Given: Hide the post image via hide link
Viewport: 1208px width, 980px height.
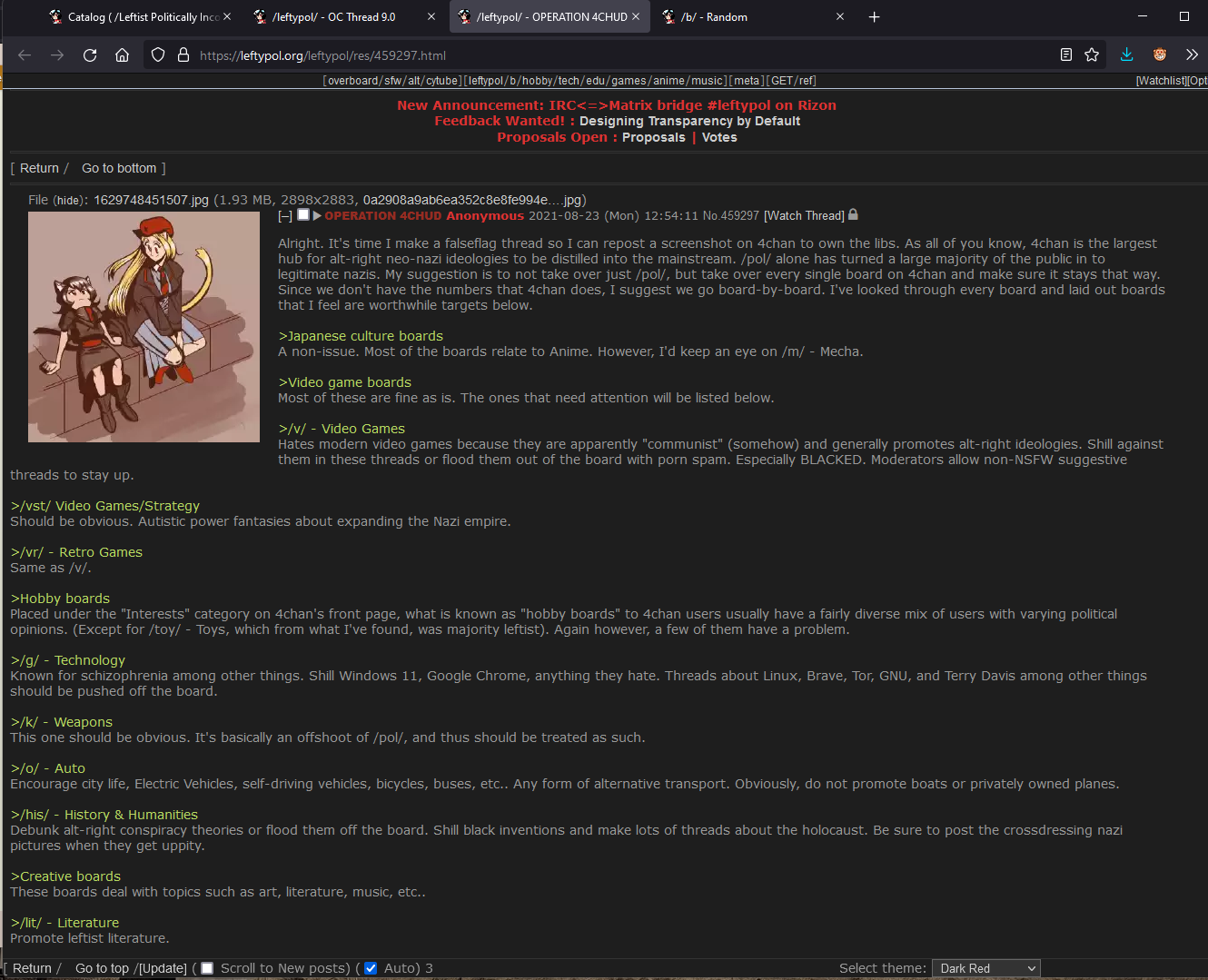Looking at the screenshot, I should pyautogui.click(x=68, y=201).
